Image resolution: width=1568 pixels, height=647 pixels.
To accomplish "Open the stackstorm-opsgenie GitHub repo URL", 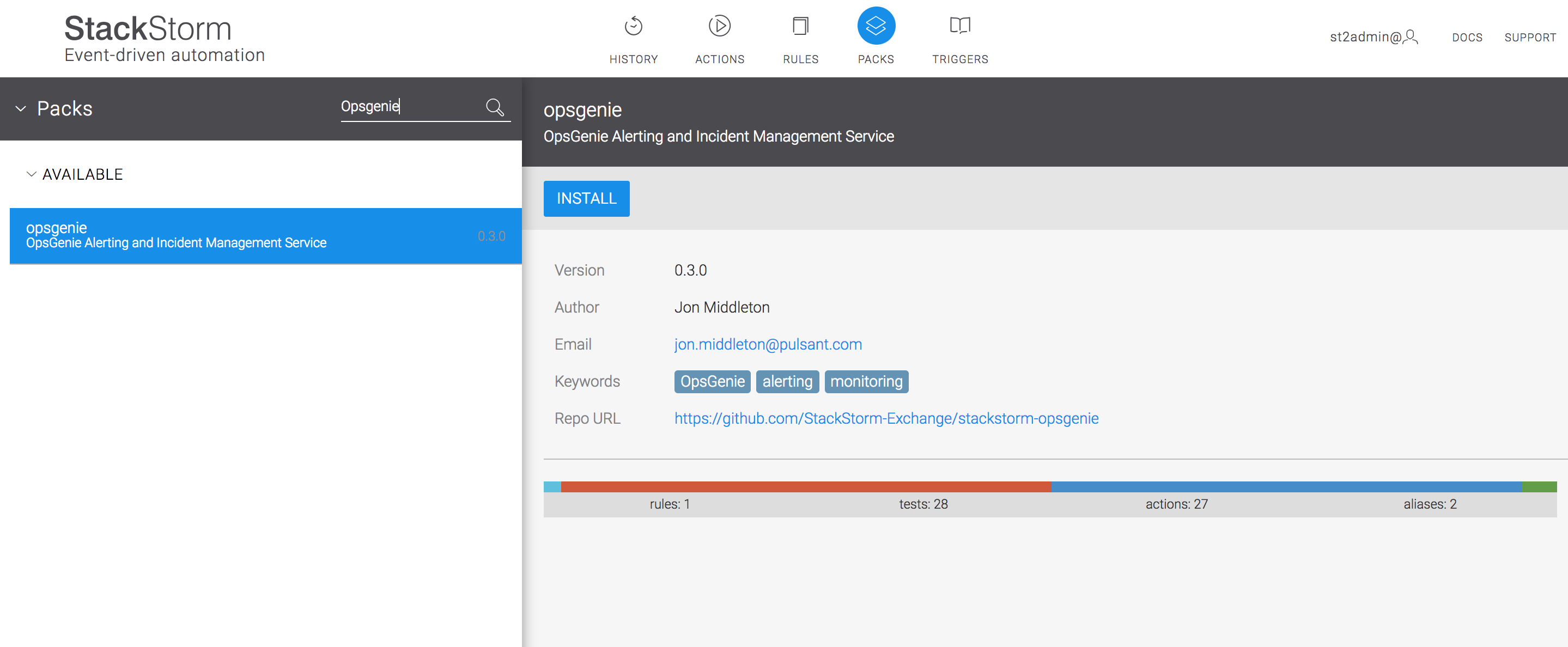I will [x=886, y=419].
